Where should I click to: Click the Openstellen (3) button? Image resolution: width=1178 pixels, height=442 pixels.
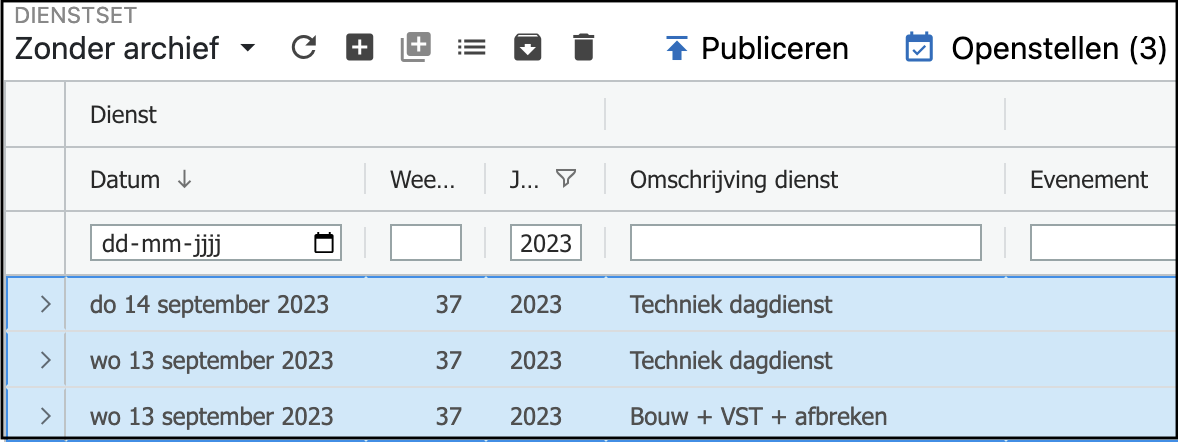point(1036,48)
